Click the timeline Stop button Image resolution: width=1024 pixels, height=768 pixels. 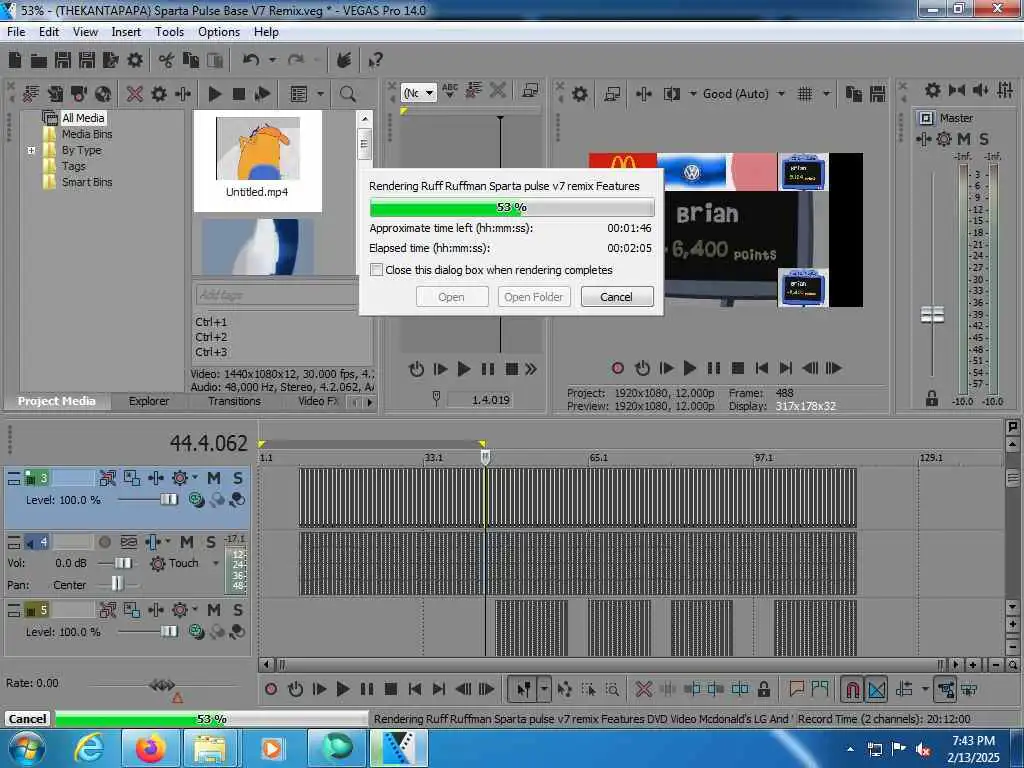[391, 689]
